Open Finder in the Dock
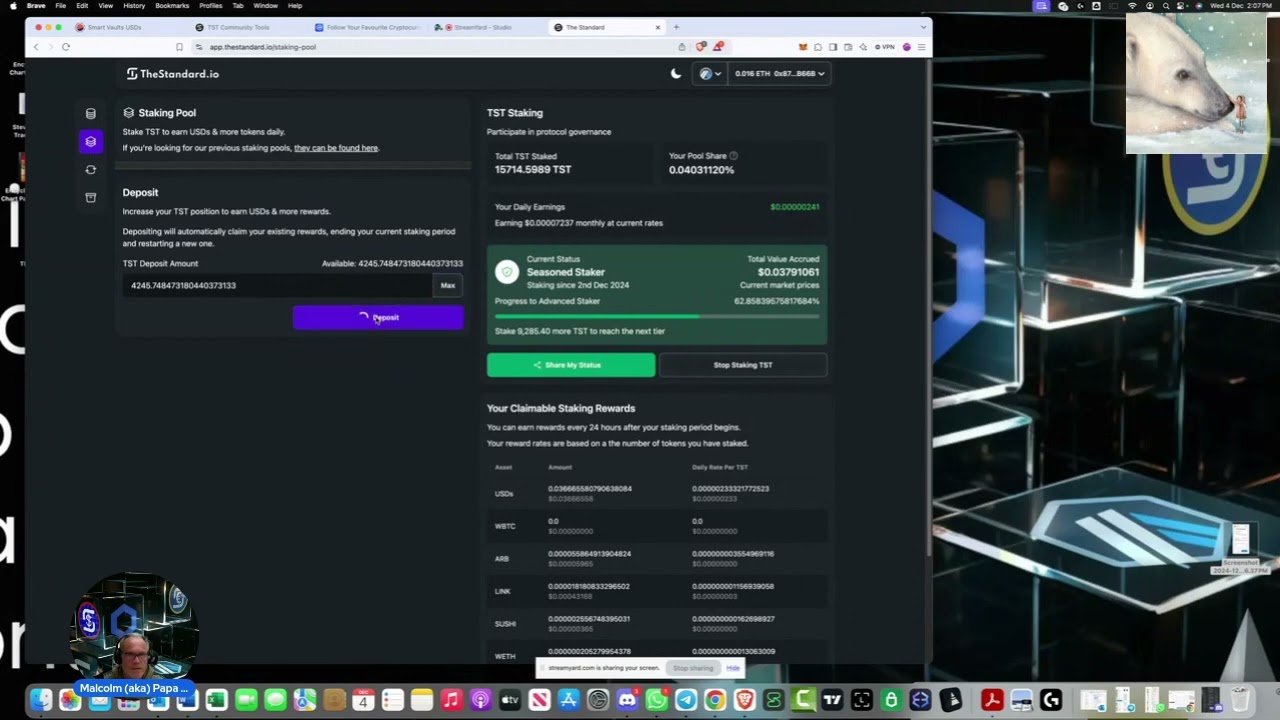This screenshot has height=720, width=1280. 41,700
